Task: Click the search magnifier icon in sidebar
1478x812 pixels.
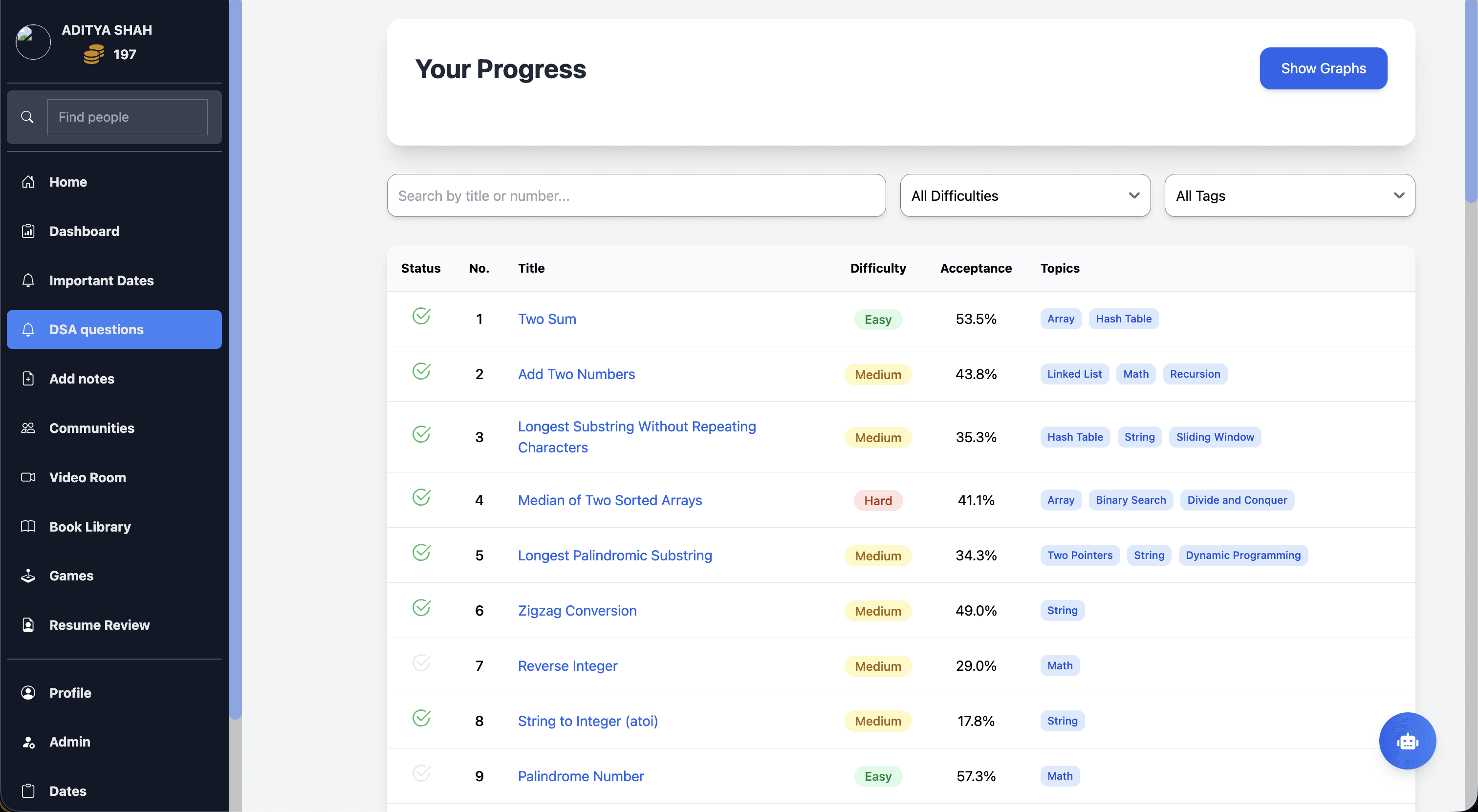Action: pos(27,117)
